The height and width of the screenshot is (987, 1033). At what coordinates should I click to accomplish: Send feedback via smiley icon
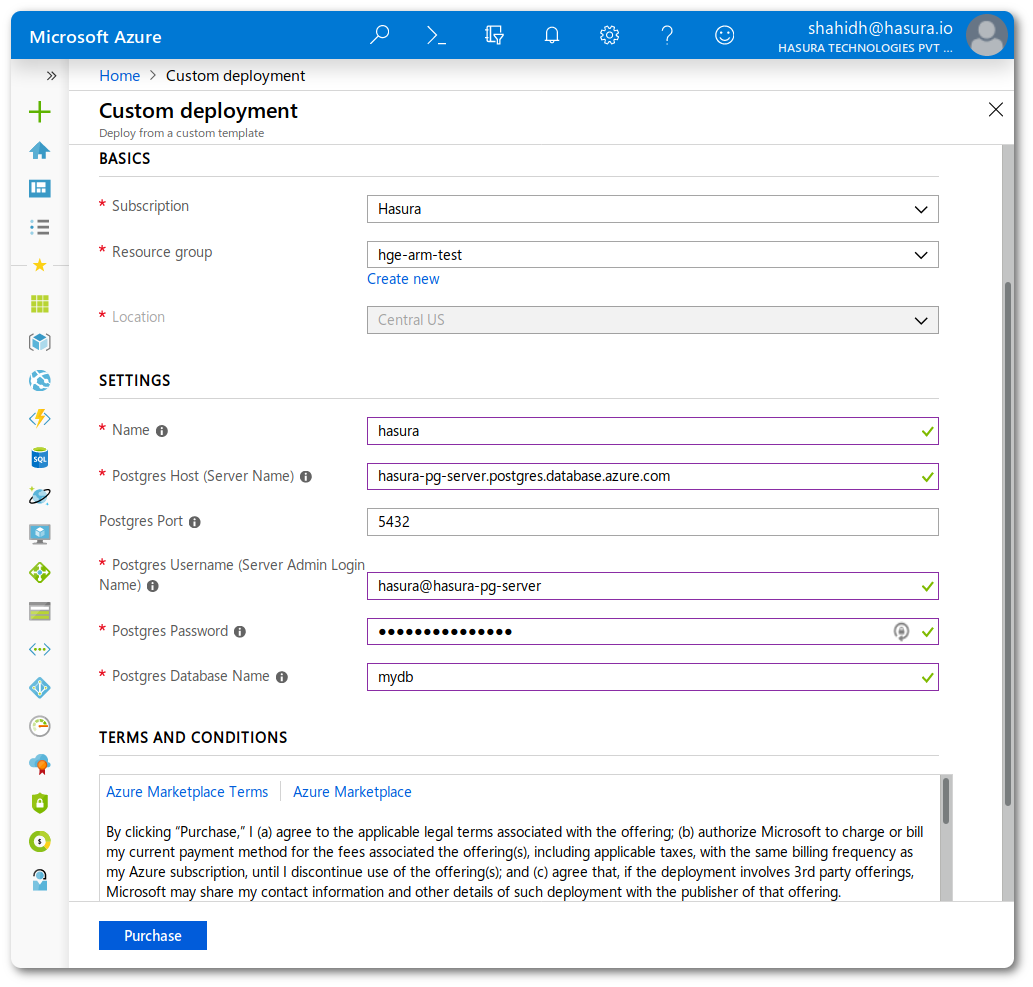click(x=724, y=34)
